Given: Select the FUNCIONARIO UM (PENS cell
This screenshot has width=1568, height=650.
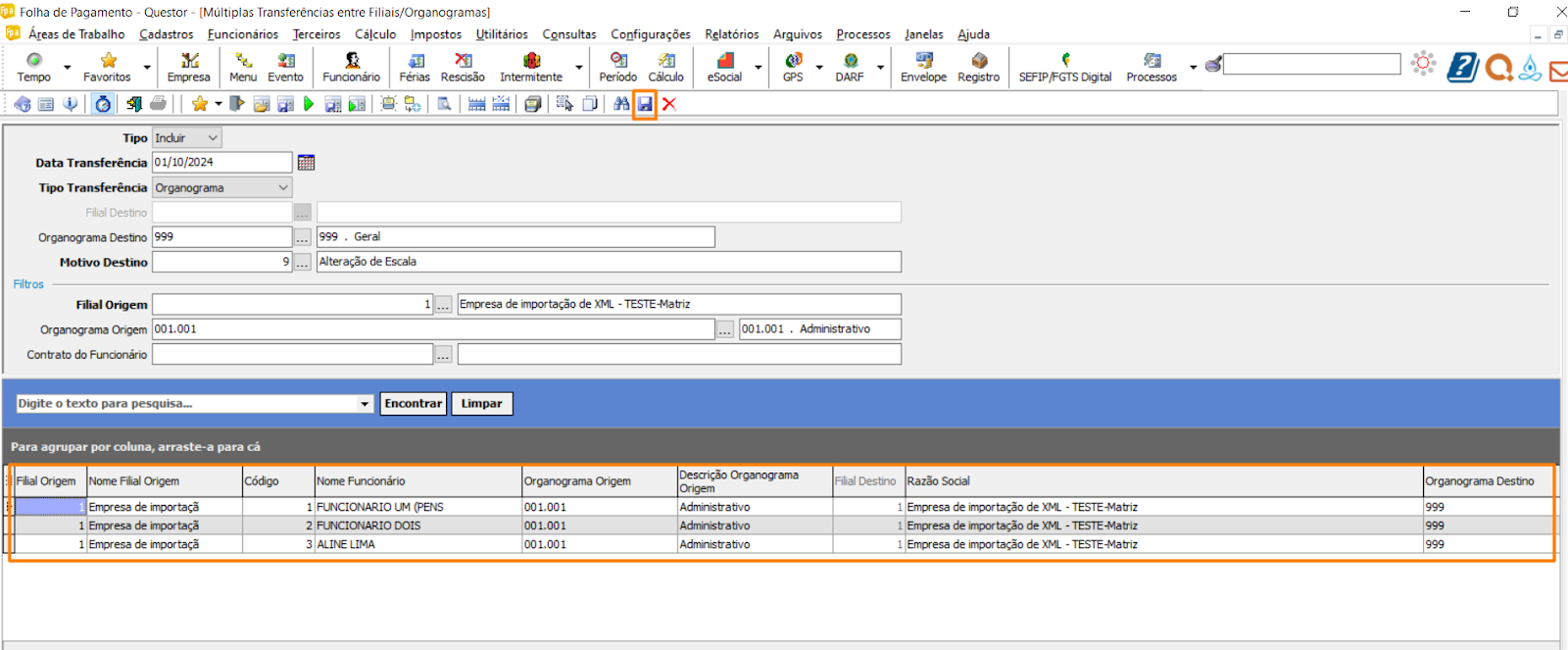Looking at the screenshot, I should (417, 507).
